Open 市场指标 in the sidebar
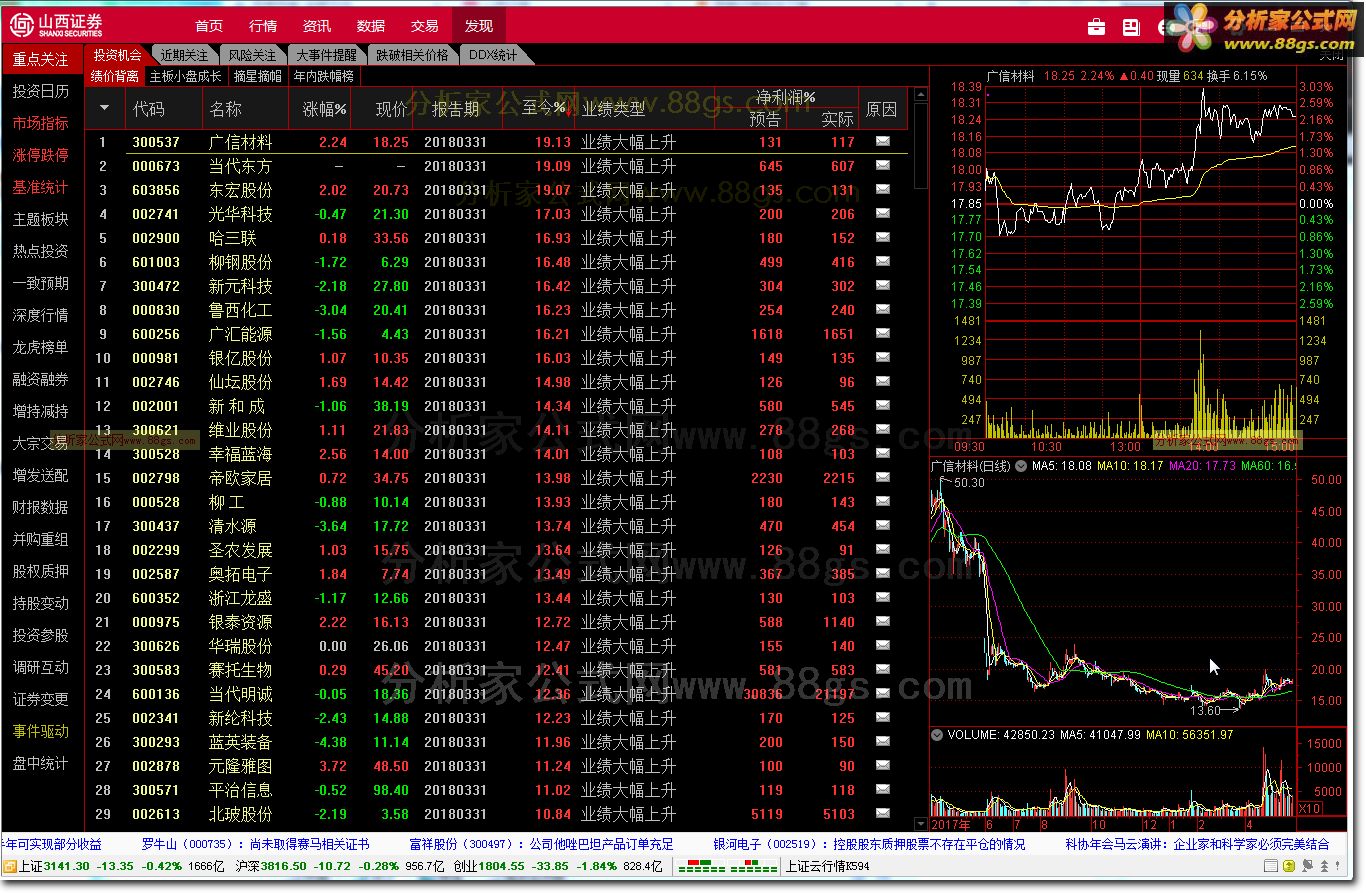Viewport: 1366px width, 893px height. [41, 124]
